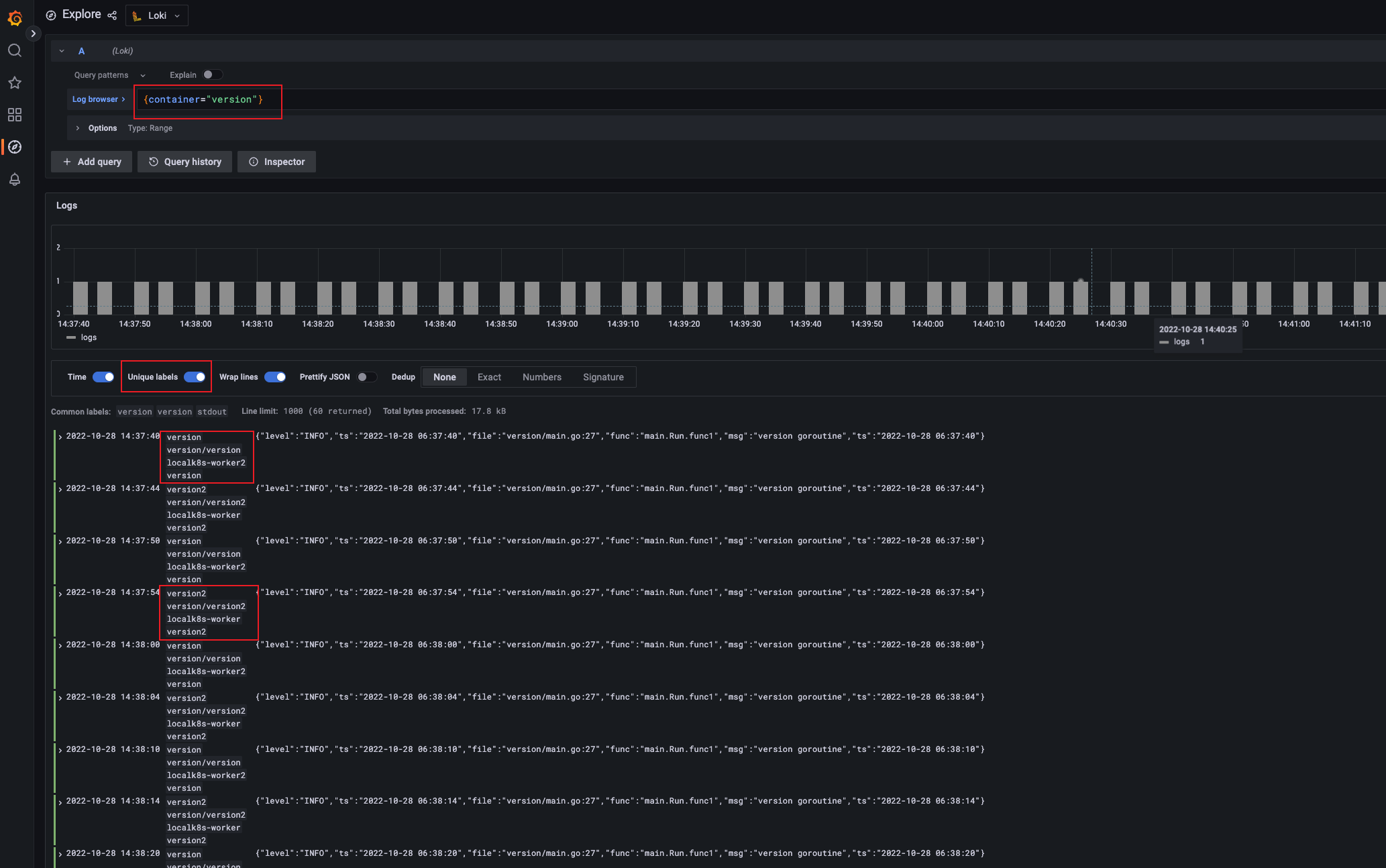The height and width of the screenshot is (868, 1386).
Task: Collapse query row A
Action: (x=62, y=51)
